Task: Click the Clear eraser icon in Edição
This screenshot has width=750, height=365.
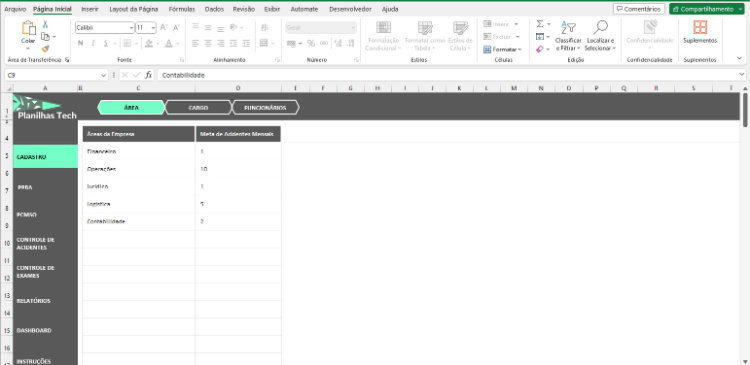Action: 540,49
